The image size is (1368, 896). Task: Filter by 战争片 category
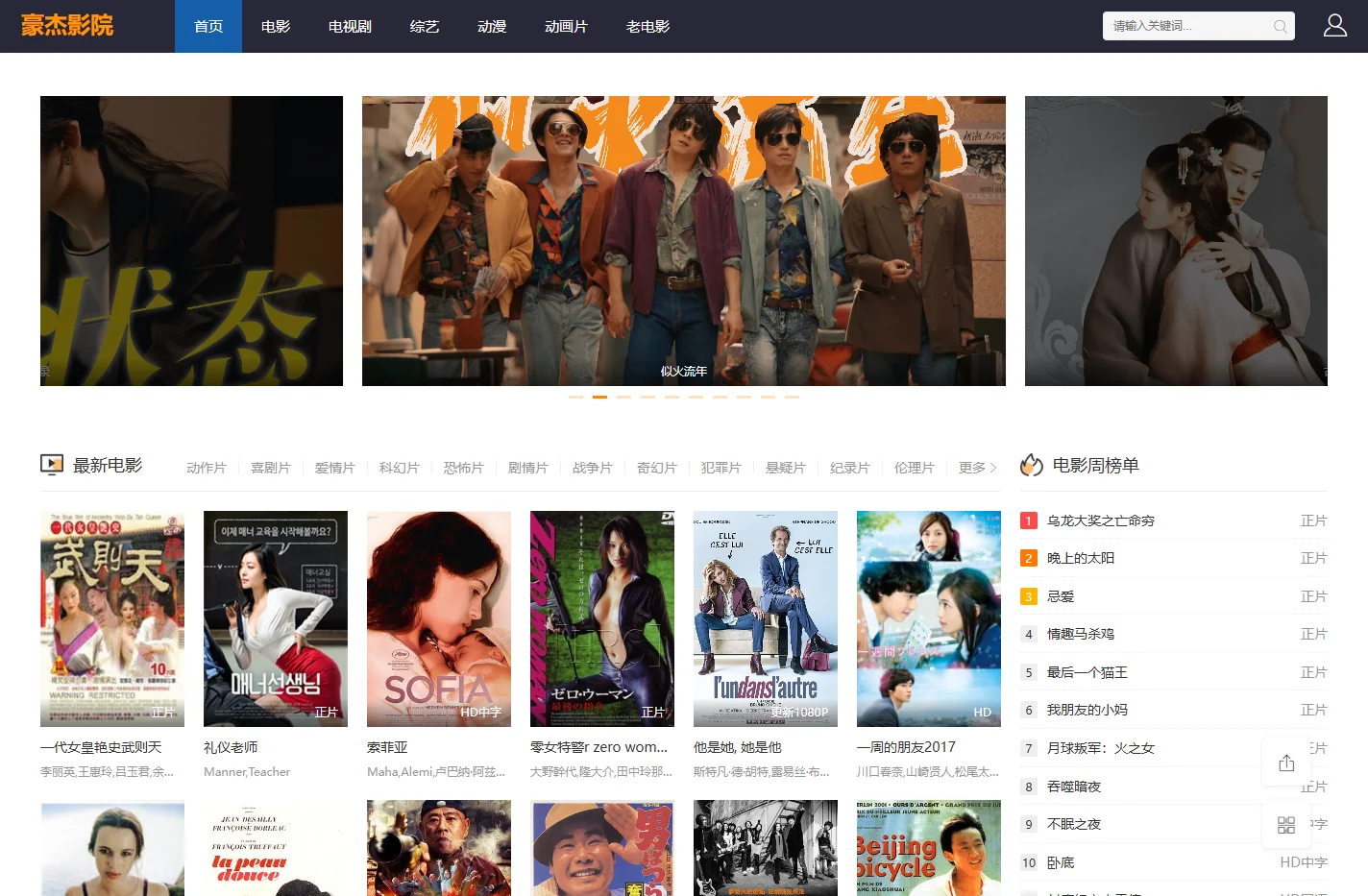(x=593, y=468)
